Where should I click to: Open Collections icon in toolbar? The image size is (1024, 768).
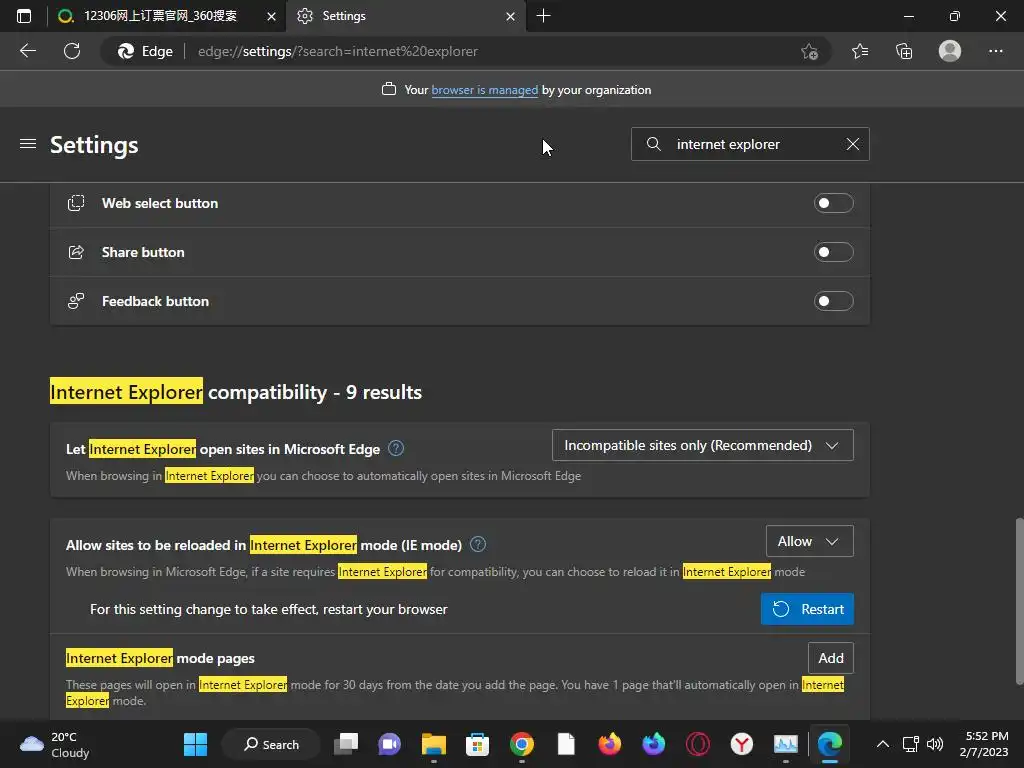[904, 51]
